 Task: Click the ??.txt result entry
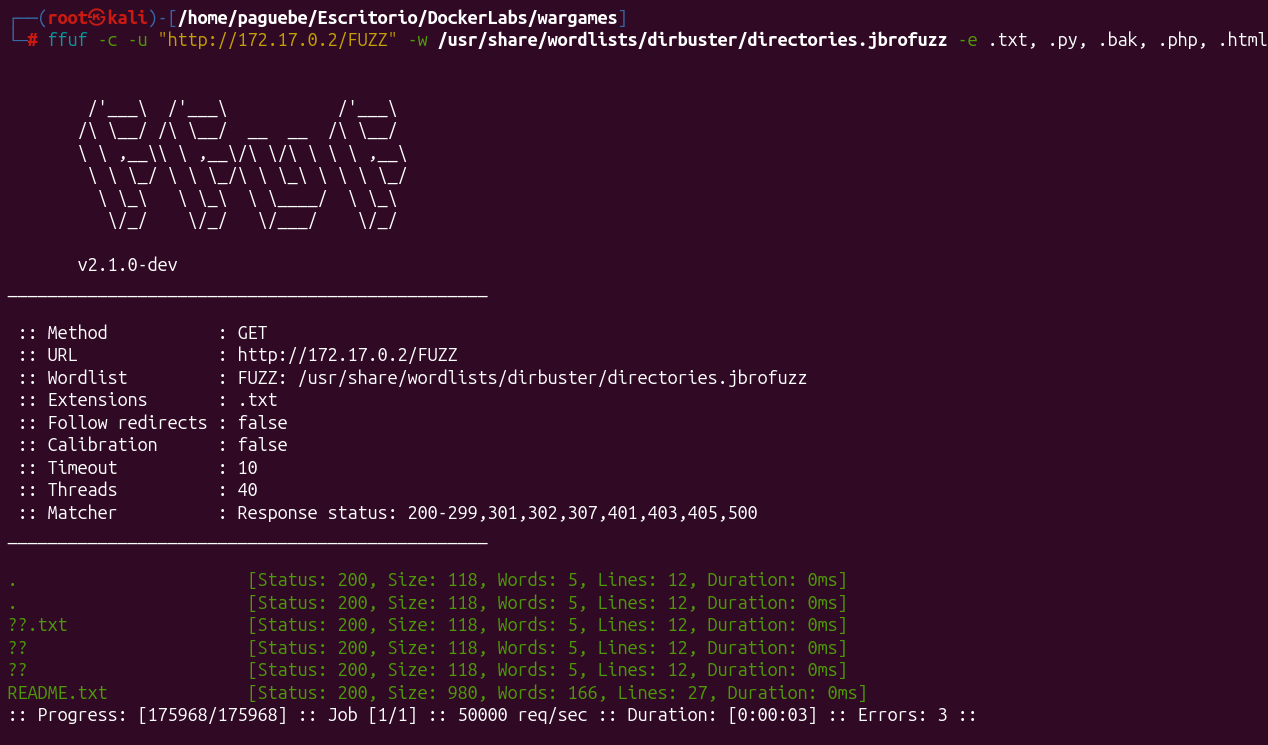(37, 625)
